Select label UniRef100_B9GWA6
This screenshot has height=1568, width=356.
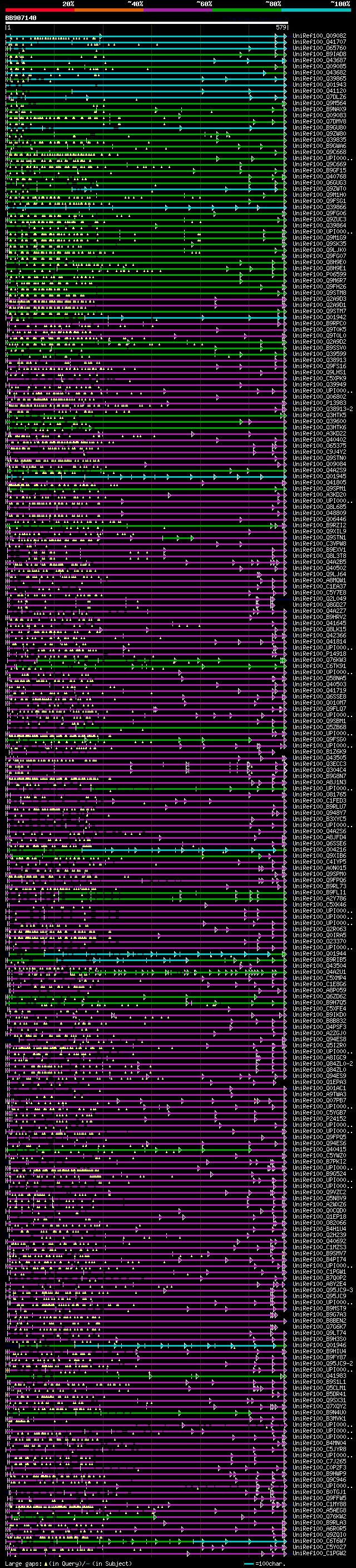click(319, 146)
